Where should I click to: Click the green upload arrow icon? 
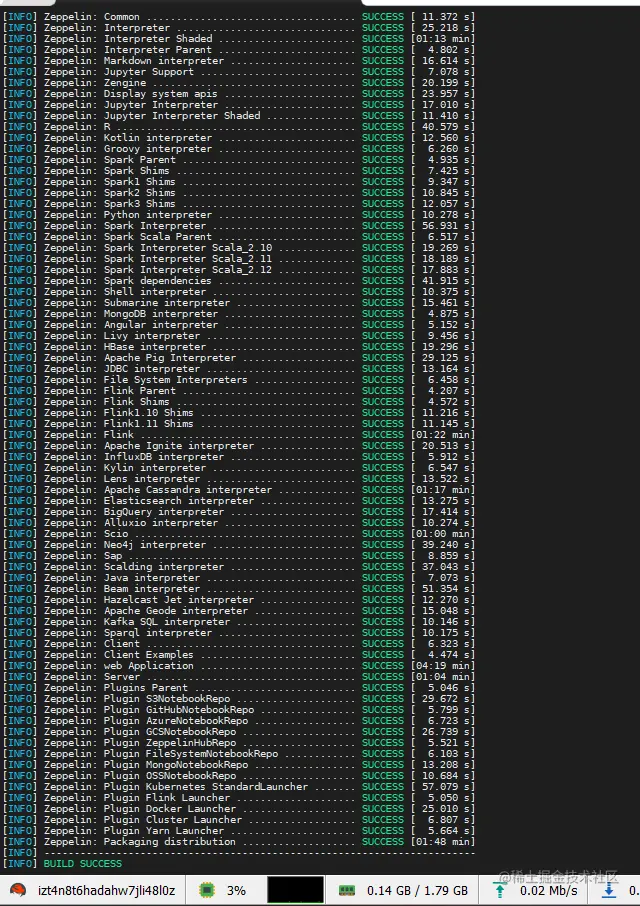[500, 891]
